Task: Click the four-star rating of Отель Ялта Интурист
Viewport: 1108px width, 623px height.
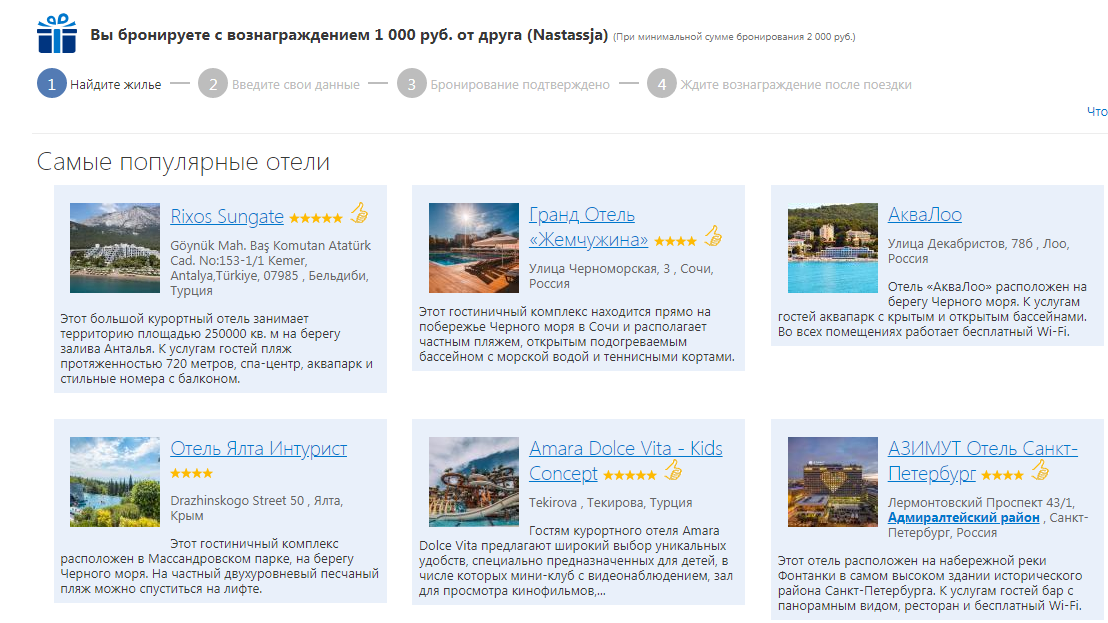Action: (x=191, y=473)
